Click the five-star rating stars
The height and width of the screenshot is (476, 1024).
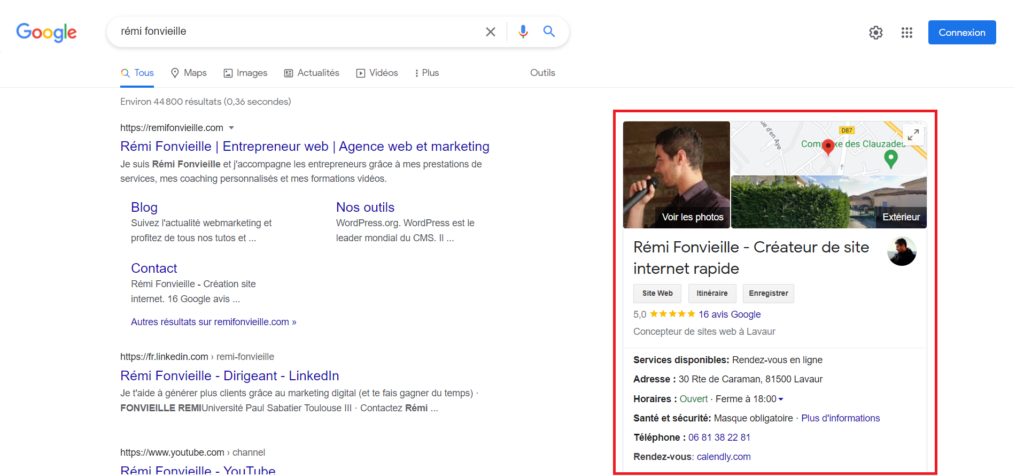[x=673, y=314]
